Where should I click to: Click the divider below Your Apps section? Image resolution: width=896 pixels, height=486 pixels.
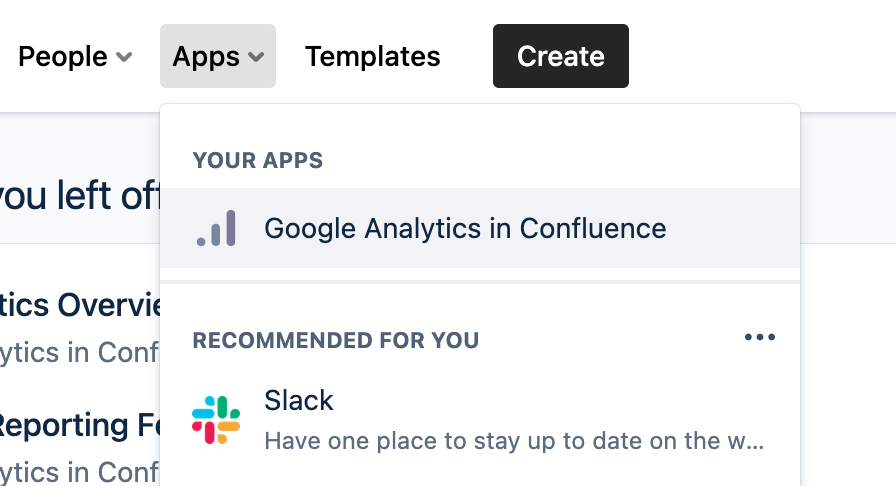click(x=480, y=283)
